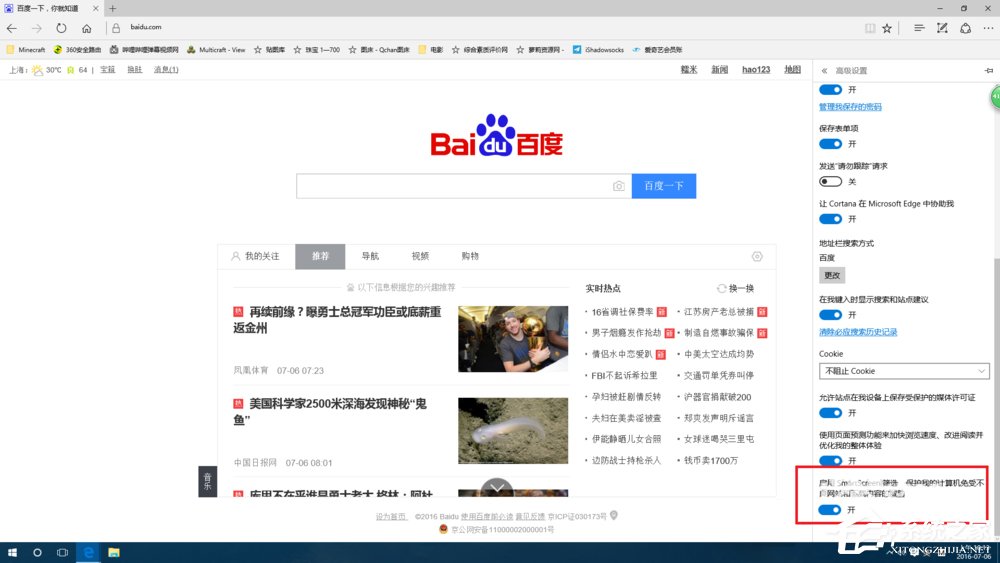Screen dimensions: 1000x563
Task: Expand the Baidu feed down-arrow button
Action: (x=496, y=489)
